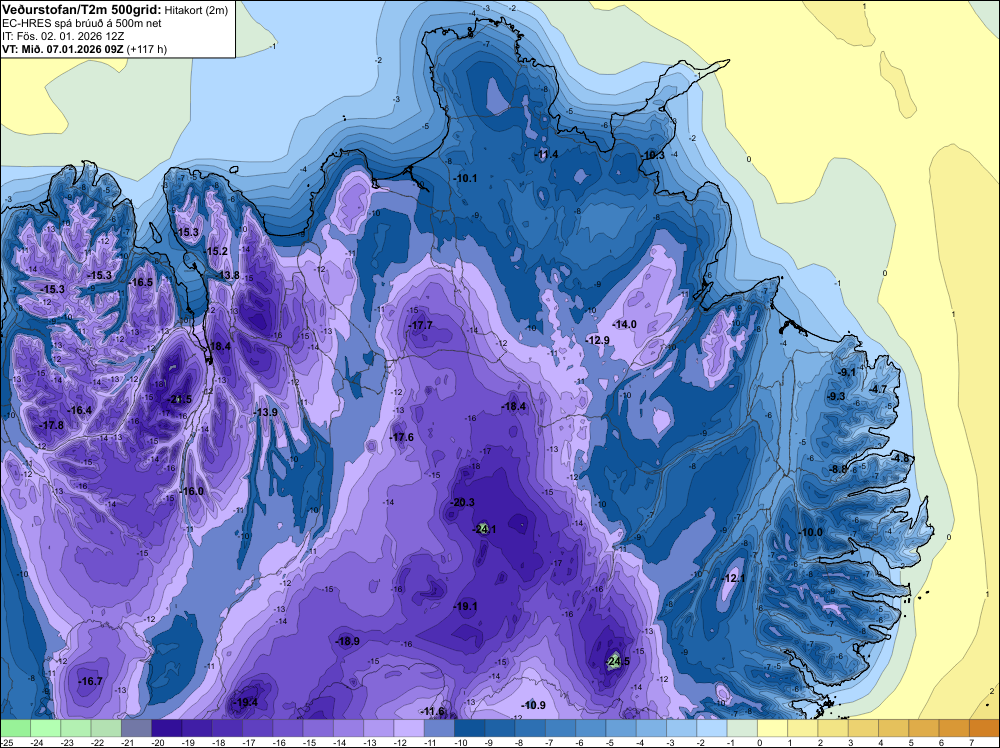Viewport: 1000px width, 748px height.
Task: Pick the -20 dark purple legend swatch
Action: click(166, 728)
